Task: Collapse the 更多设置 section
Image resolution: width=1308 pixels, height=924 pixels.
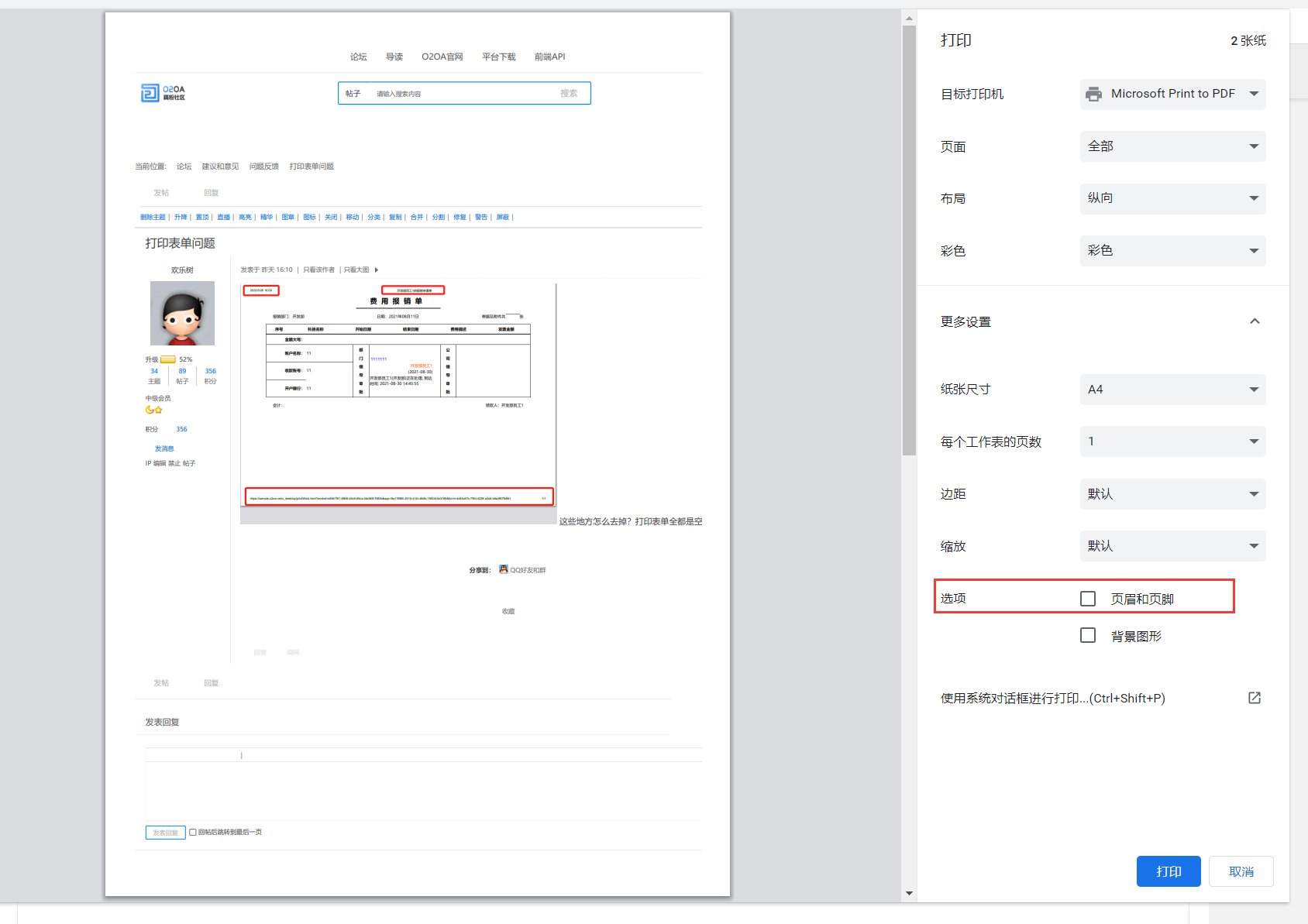Action: click(x=1255, y=321)
